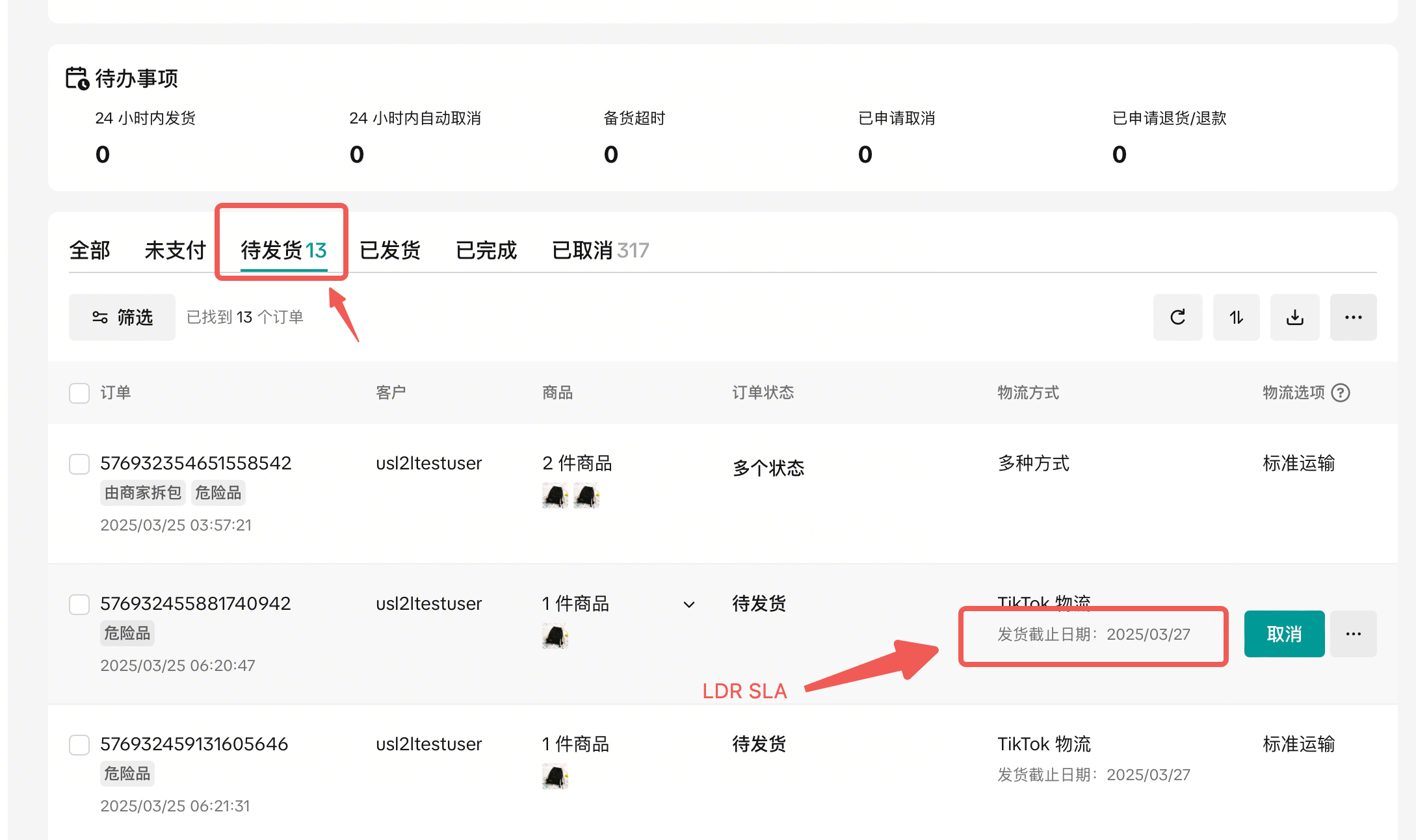Click the first product thumbnail in first order
The height and width of the screenshot is (840, 1416).
(x=555, y=496)
